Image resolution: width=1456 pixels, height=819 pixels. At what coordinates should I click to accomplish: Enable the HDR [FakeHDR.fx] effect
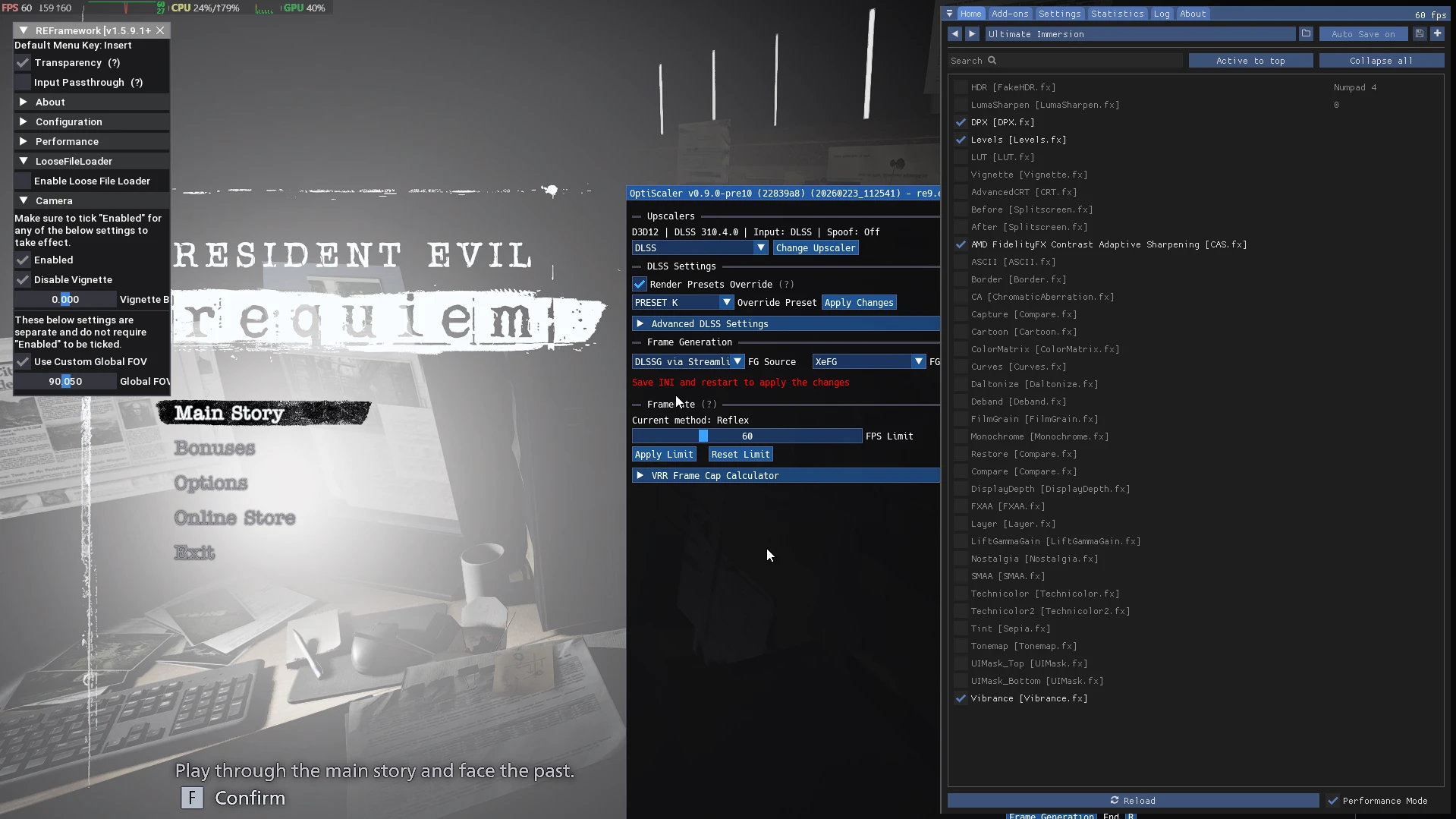point(961,87)
